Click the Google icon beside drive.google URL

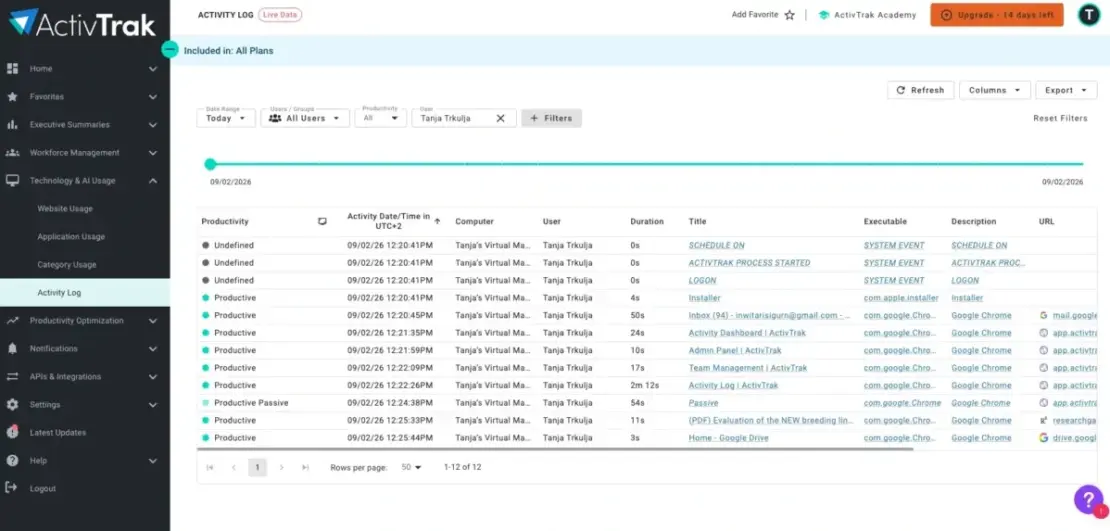[1043, 438]
